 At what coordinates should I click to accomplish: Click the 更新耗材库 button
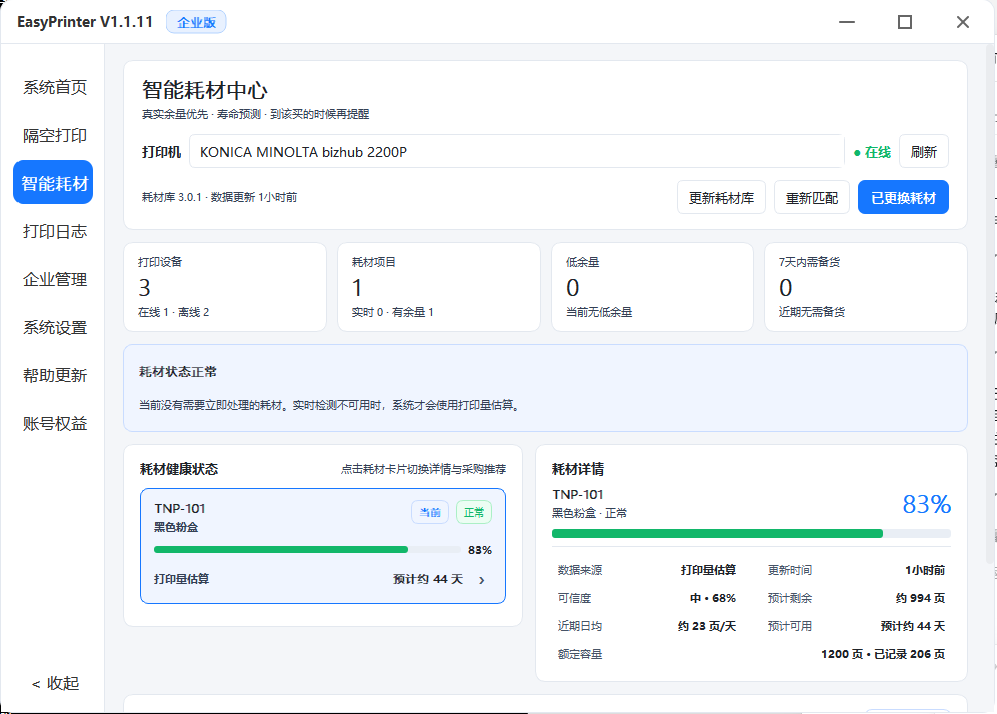click(x=721, y=198)
